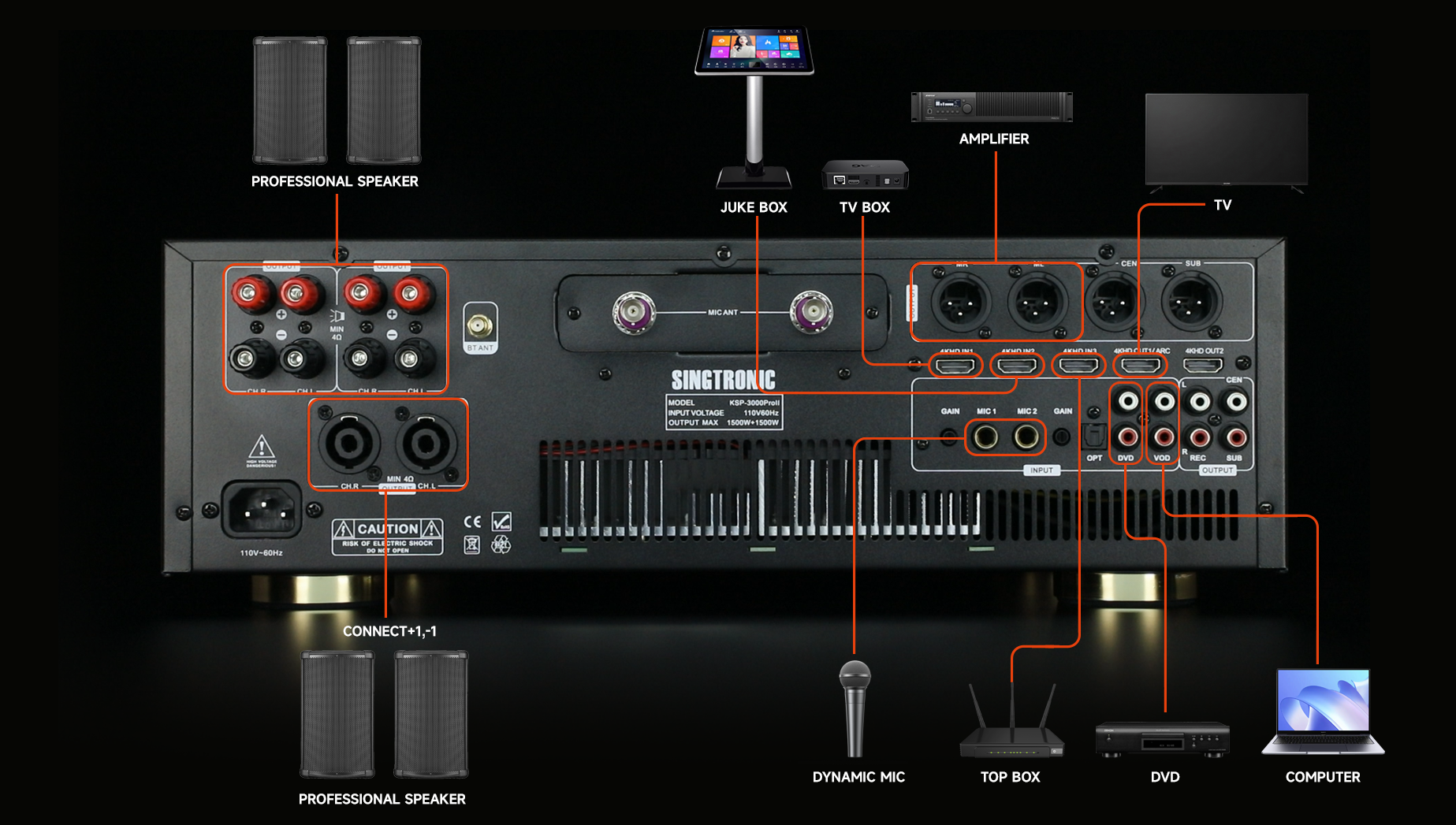Click the TOP BOX label
The width and height of the screenshot is (1456, 825).
1011,777
